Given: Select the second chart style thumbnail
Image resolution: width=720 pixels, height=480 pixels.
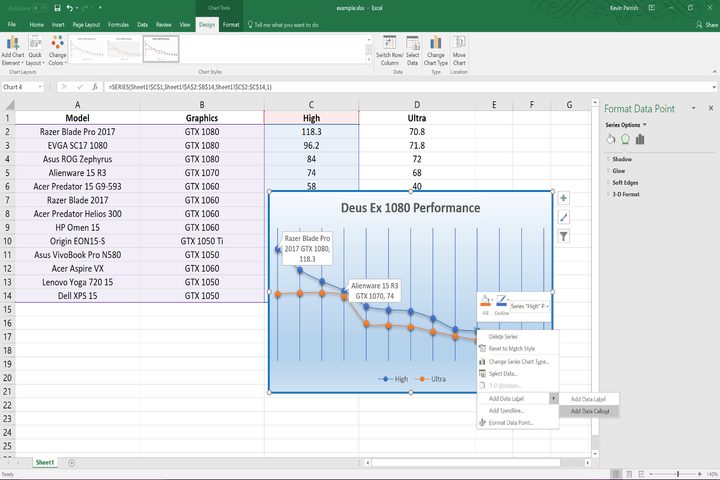Looking at the screenshot, I should point(124,49).
